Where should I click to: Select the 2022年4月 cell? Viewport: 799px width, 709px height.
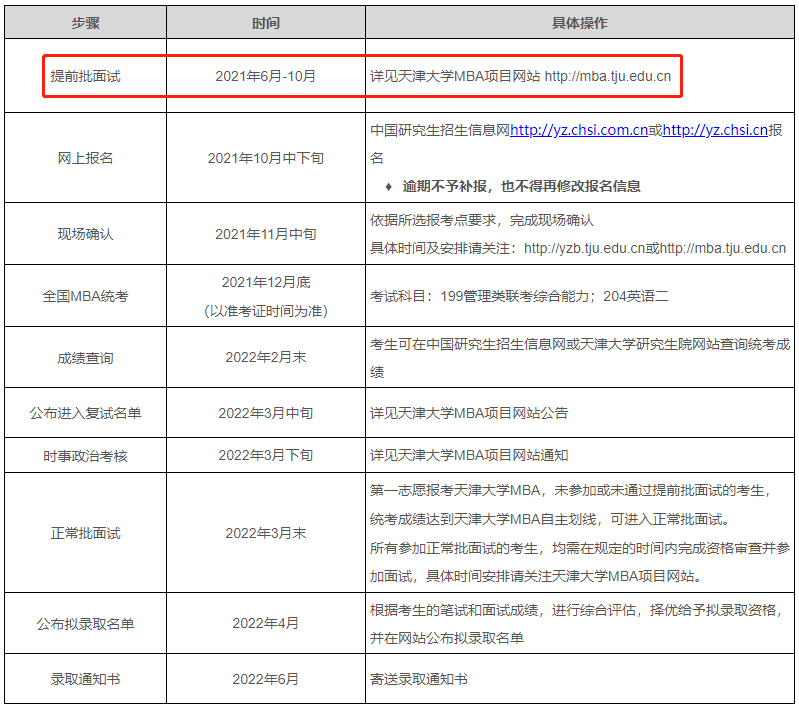click(x=265, y=623)
